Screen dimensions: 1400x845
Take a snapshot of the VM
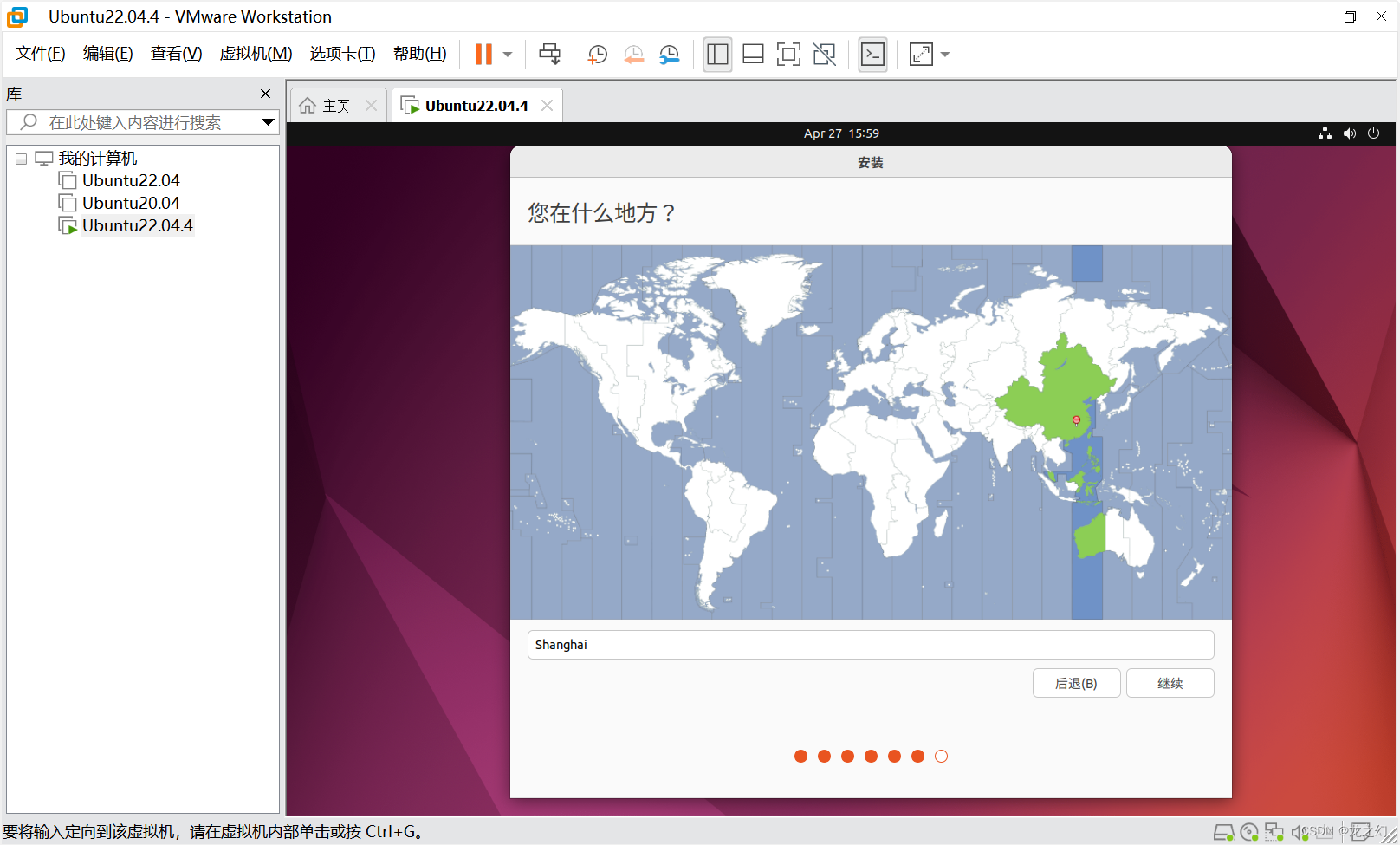pos(597,54)
